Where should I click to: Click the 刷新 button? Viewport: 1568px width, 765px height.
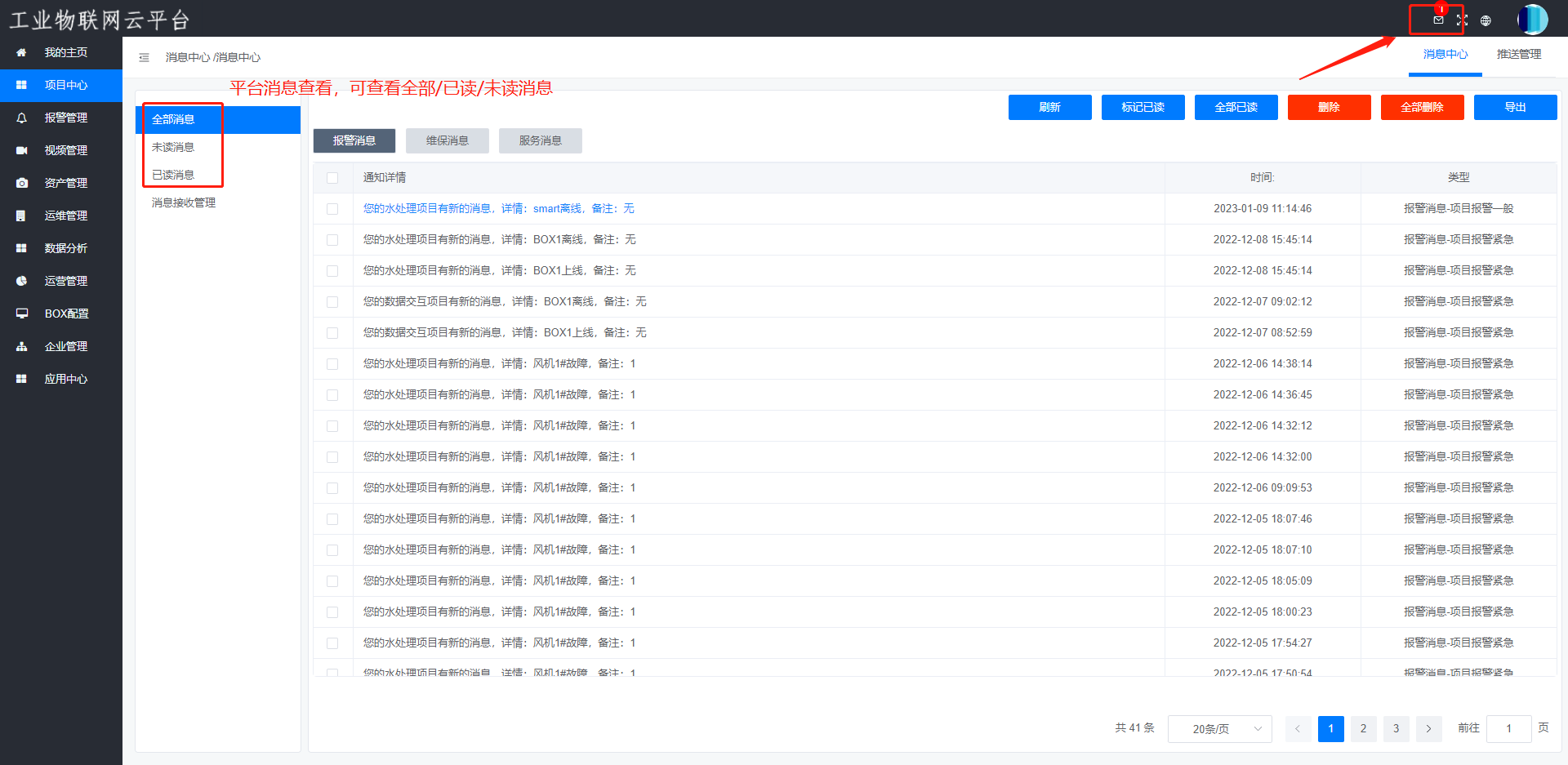(x=1050, y=107)
